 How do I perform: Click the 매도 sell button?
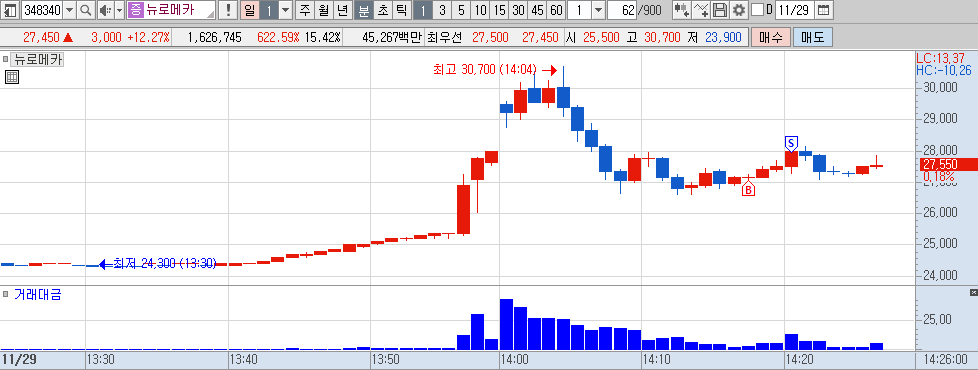[813, 37]
